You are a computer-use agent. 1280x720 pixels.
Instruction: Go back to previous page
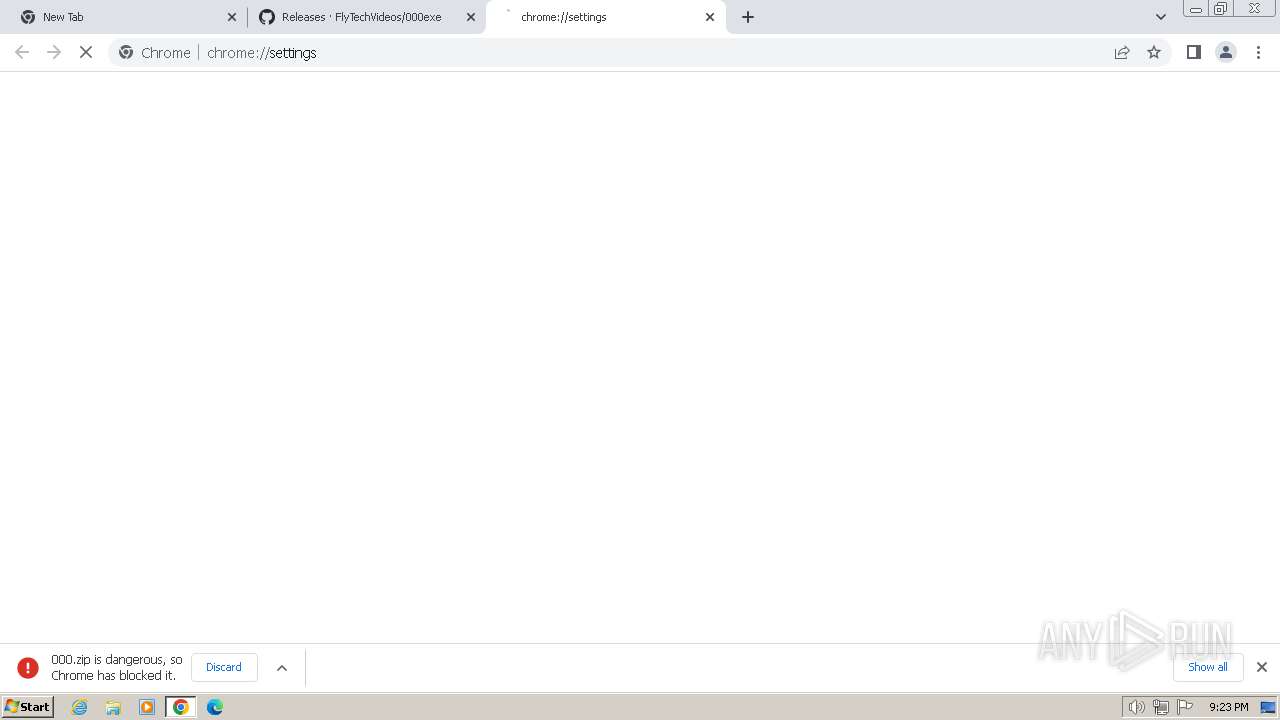pyautogui.click(x=22, y=52)
